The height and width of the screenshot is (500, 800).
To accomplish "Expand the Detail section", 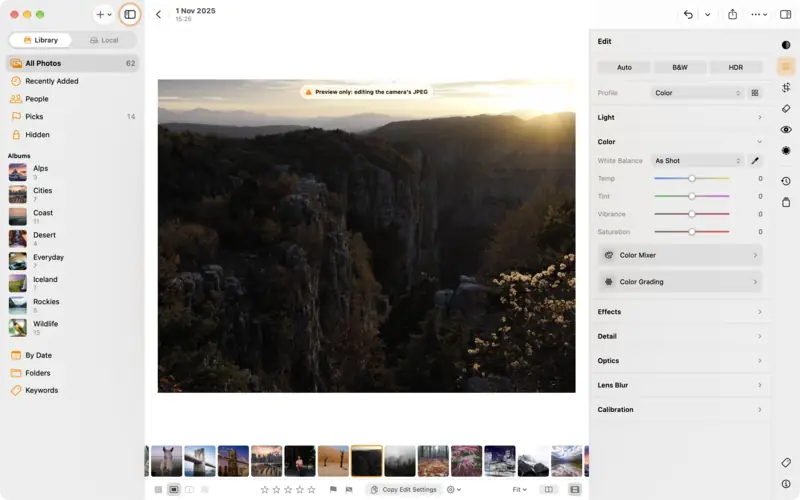I will tap(680, 336).
